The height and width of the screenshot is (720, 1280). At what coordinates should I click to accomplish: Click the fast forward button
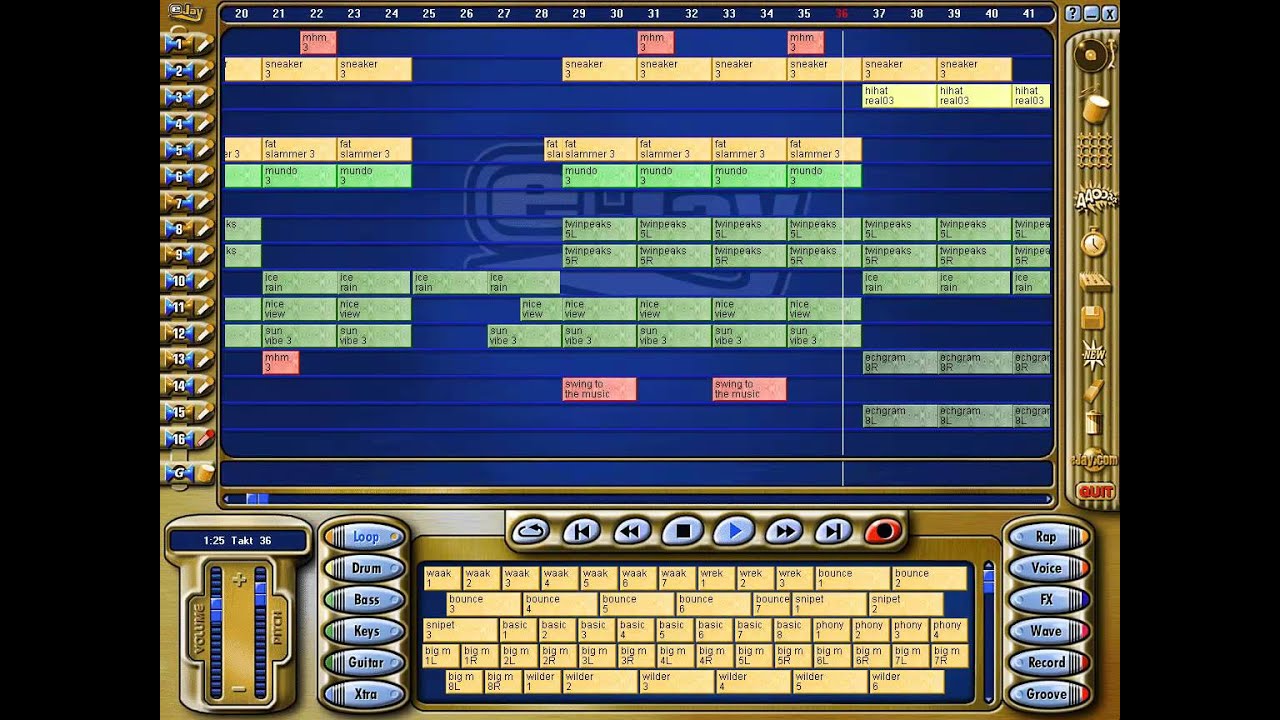point(785,531)
